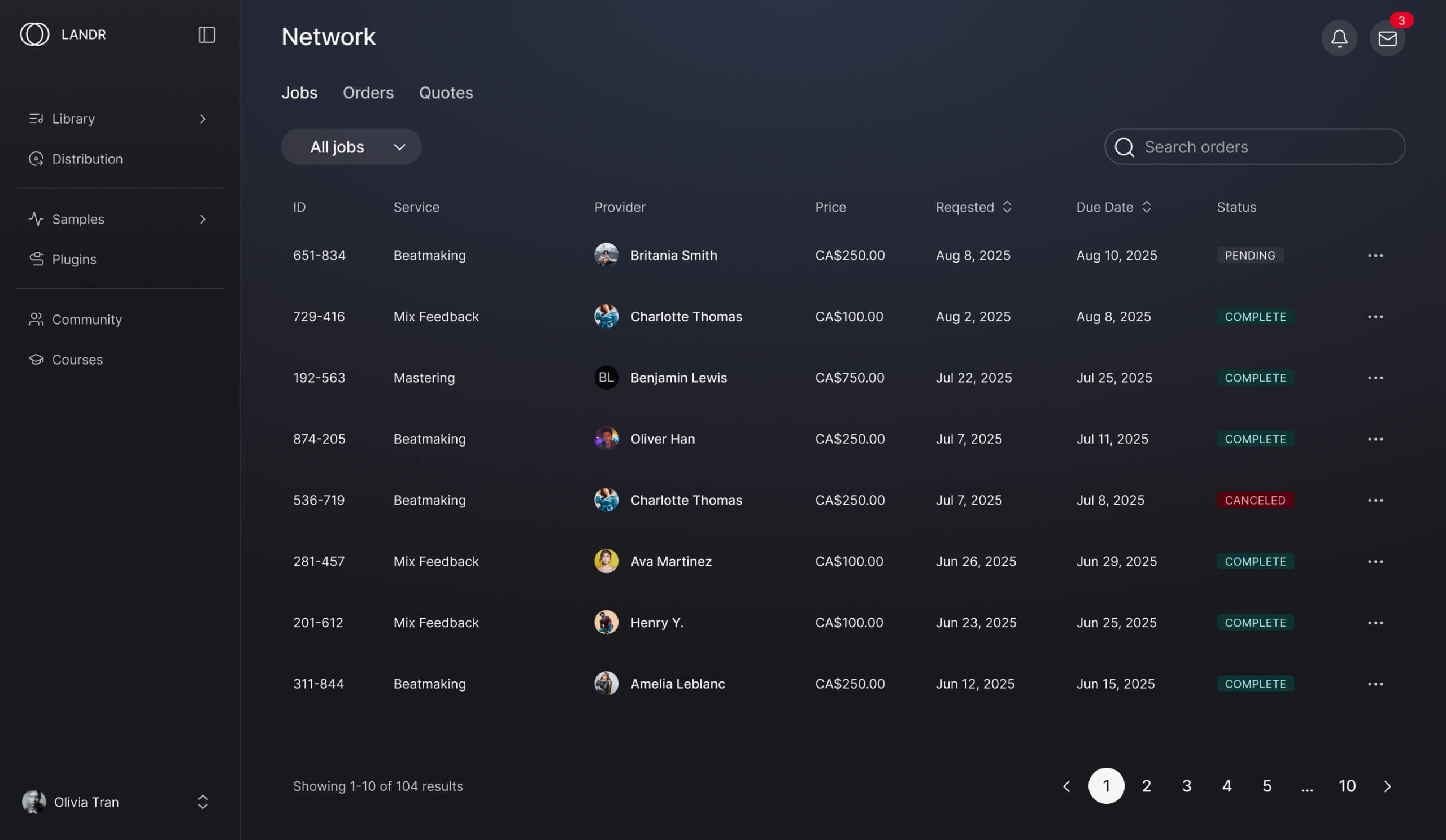The image size is (1446, 840).
Task: Open row actions for job 192-563
Action: (x=1375, y=378)
